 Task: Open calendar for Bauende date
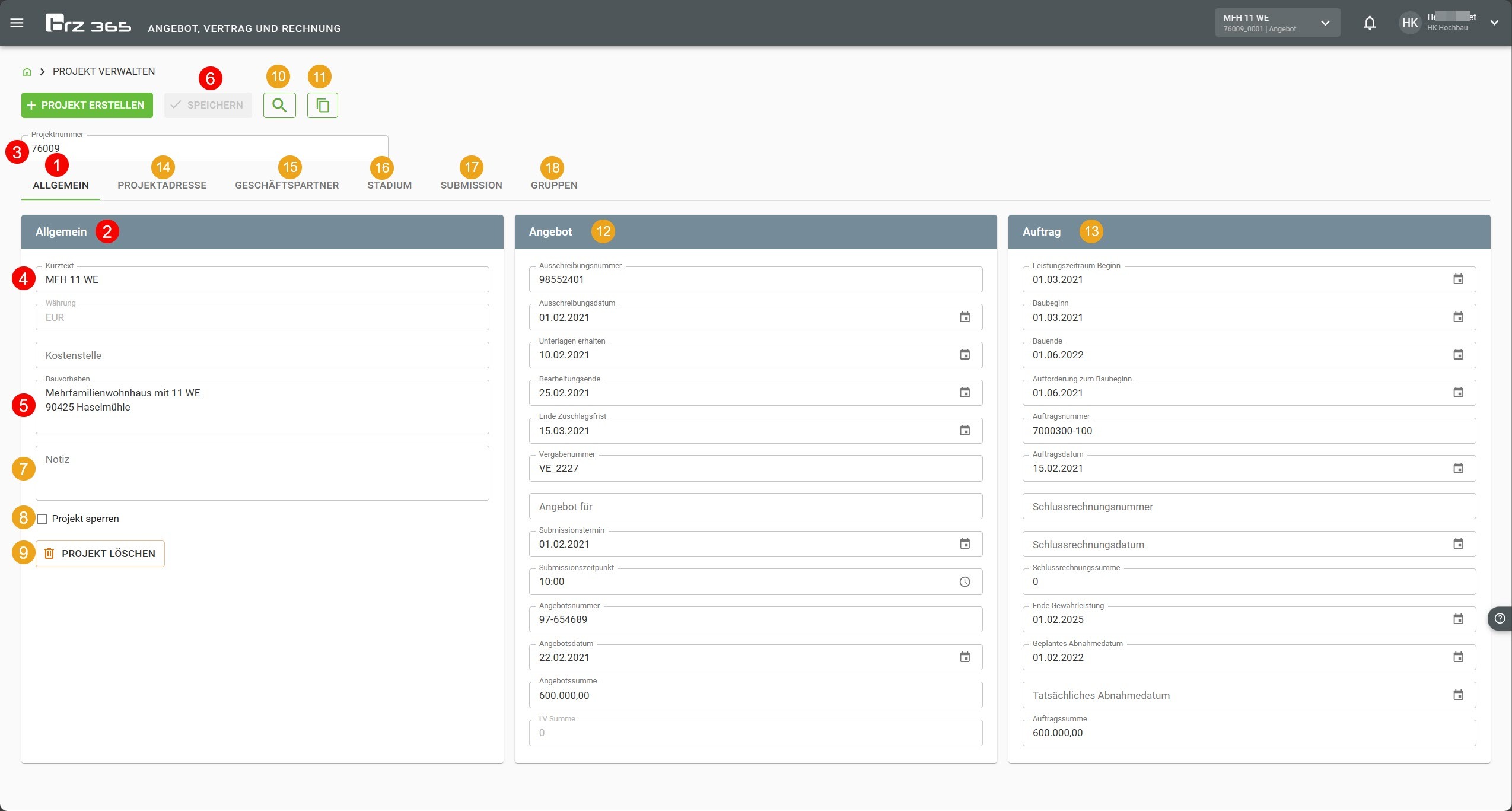(1459, 355)
